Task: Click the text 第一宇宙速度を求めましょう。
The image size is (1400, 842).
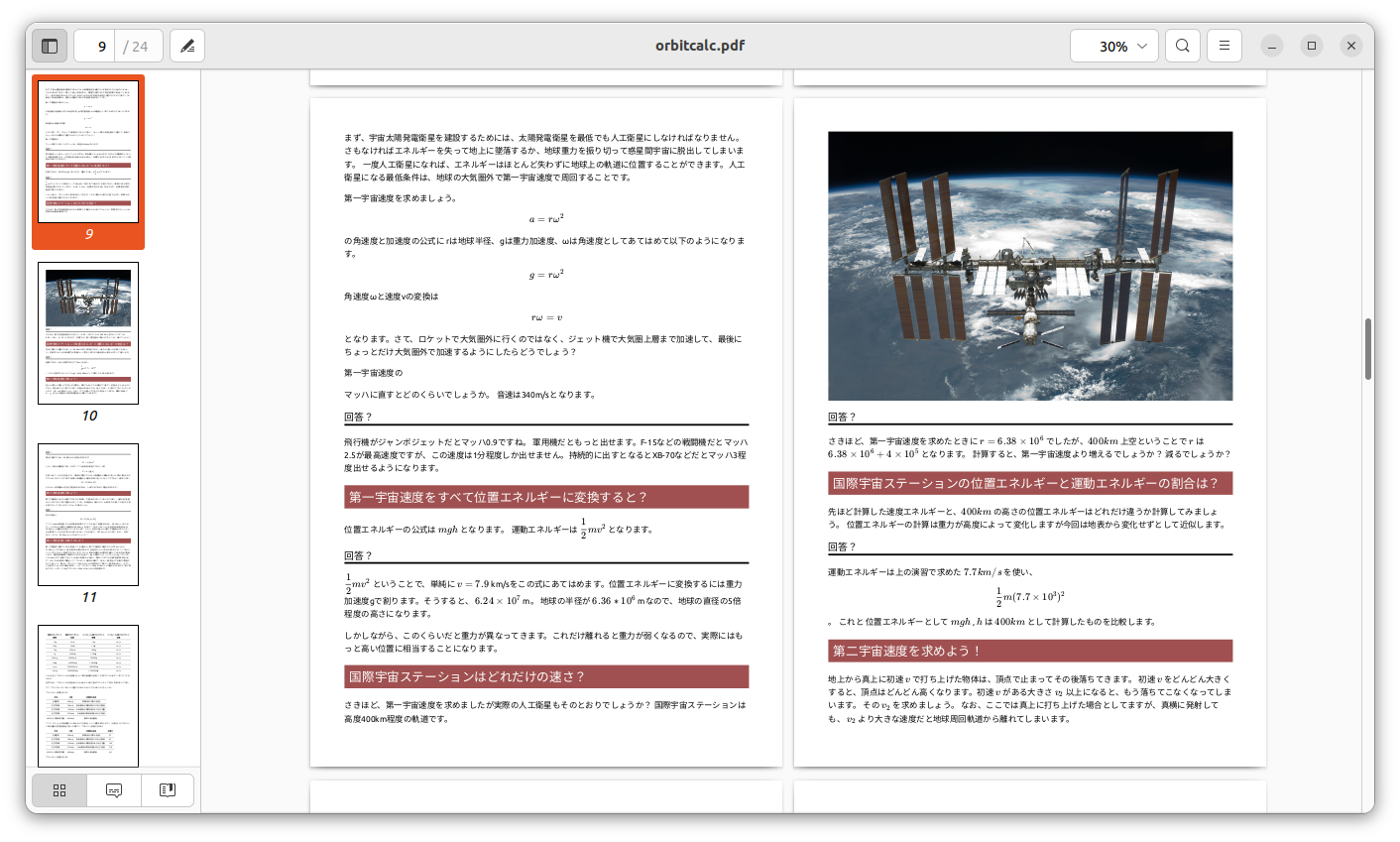Action: (401, 198)
